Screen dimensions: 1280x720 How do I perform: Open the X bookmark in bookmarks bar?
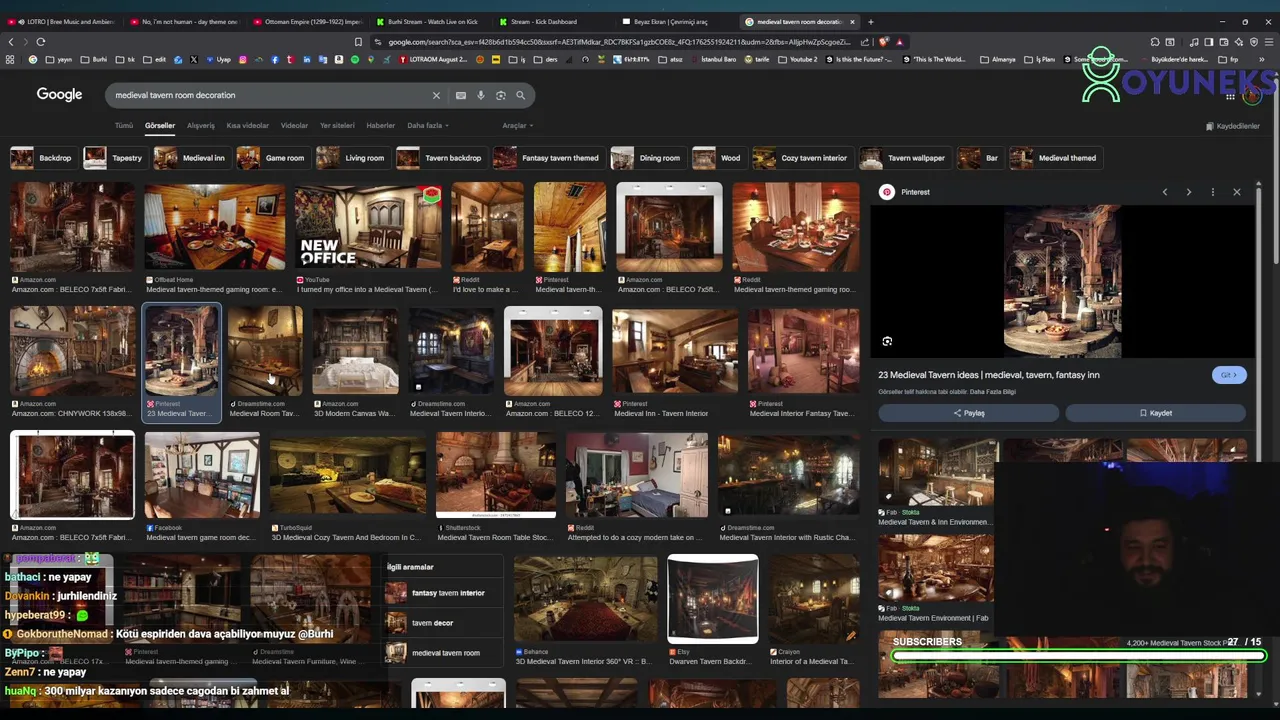[194, 60]
